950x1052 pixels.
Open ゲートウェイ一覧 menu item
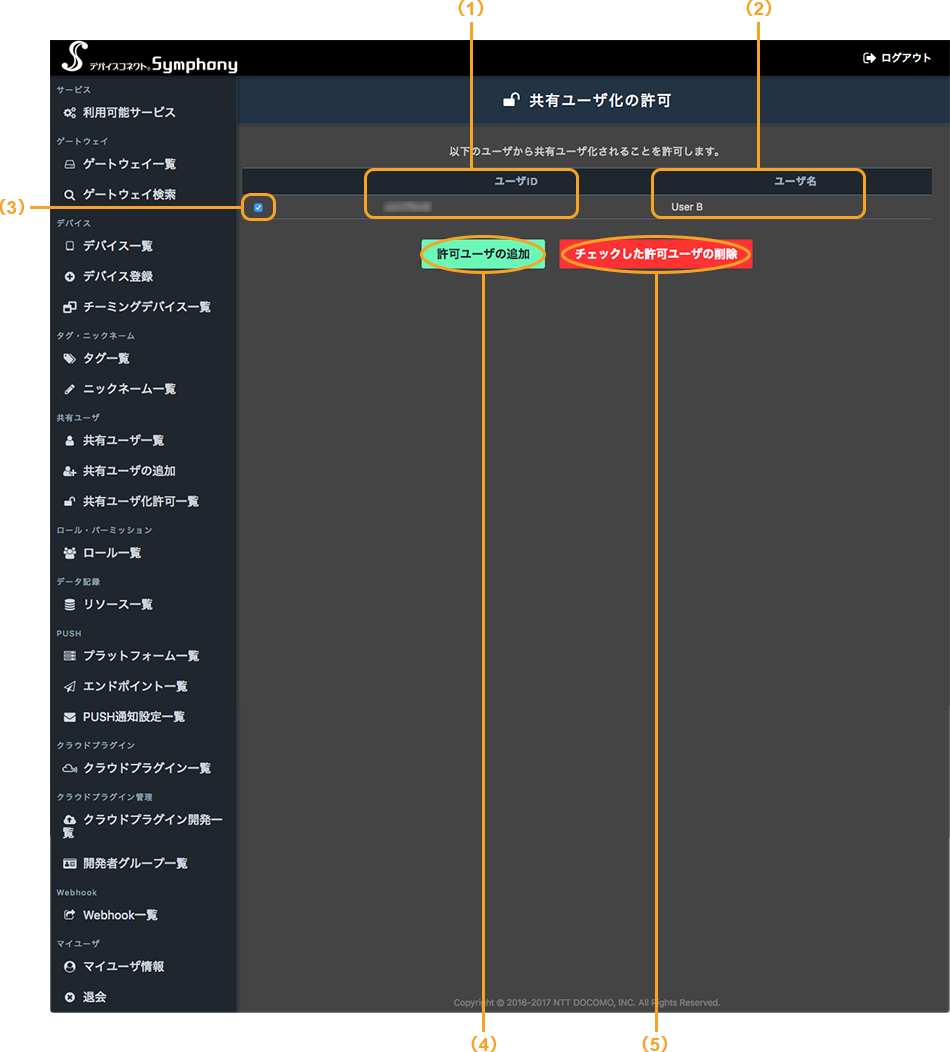click(x=129, y=164)
